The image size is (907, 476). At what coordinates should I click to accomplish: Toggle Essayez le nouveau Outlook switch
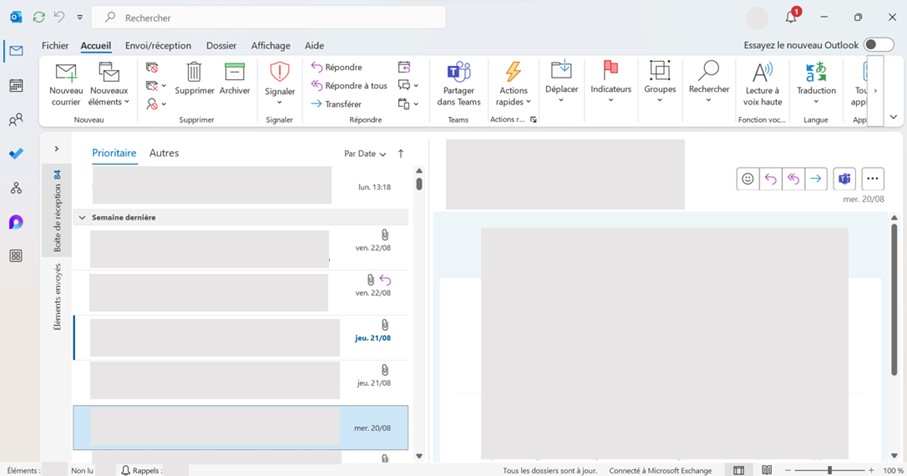pos(878,45)
